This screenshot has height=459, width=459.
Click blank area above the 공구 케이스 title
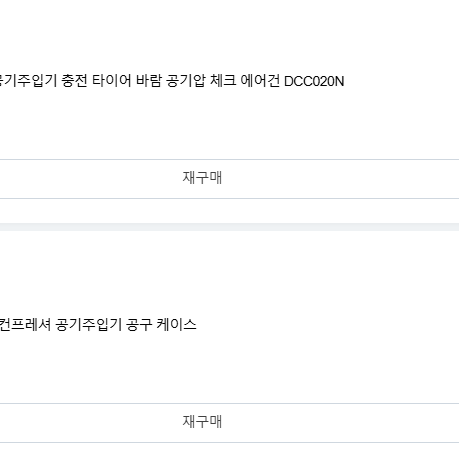[x=229, y=273]
